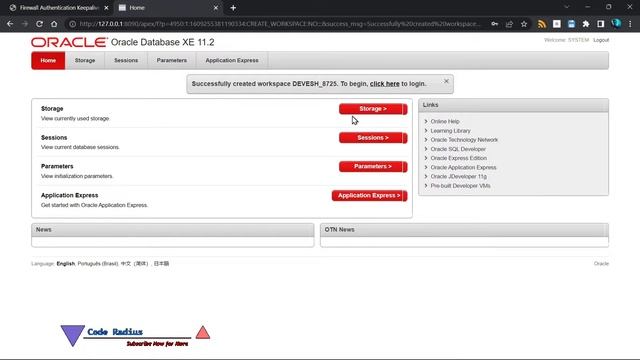Open the Oracle SQL Developer link
Image resolution: width=640 pixels, height=360 pixels.
pos(458,149)
